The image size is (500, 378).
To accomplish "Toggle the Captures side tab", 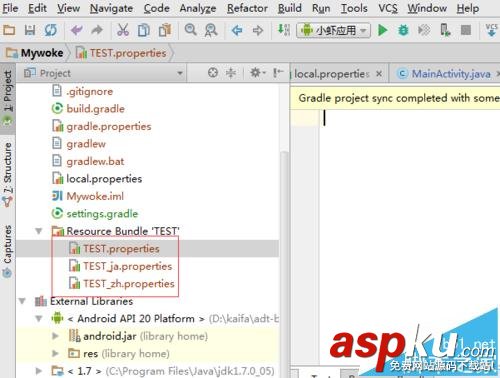I will [x=7, y=251].
